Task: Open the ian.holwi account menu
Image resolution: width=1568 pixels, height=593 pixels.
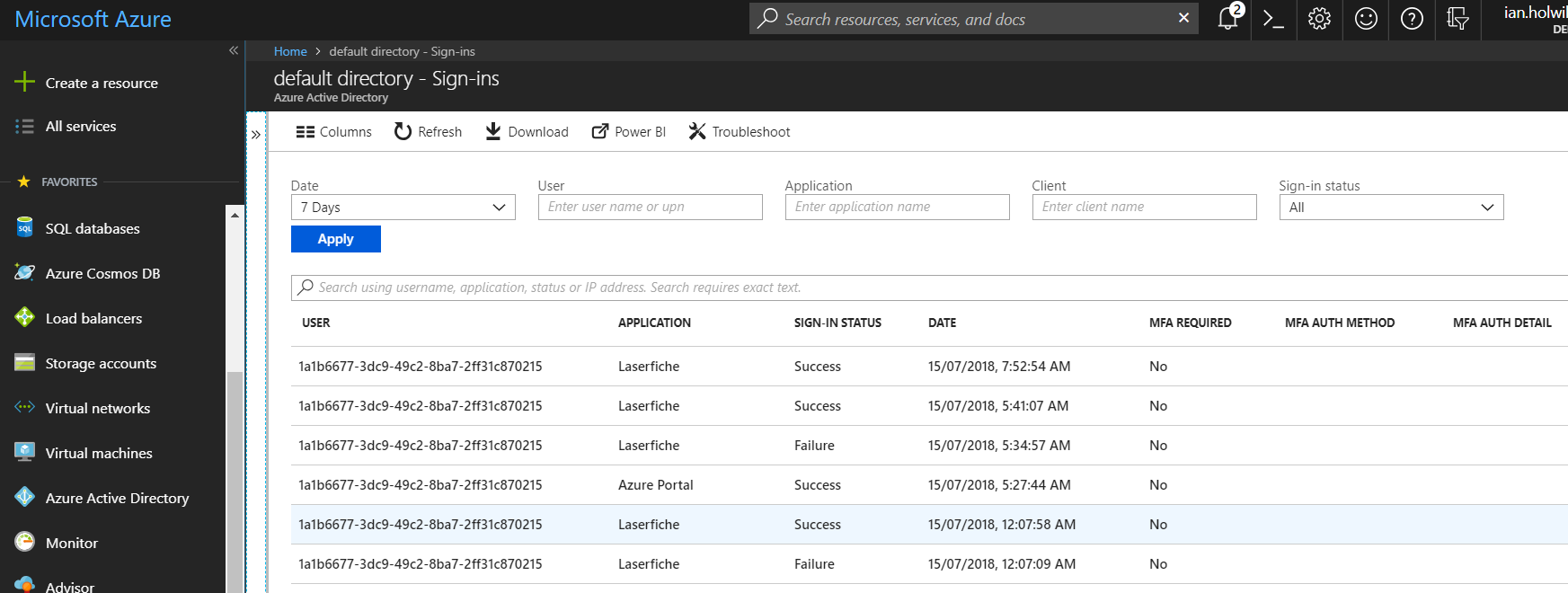Action: pos(1535,19)
